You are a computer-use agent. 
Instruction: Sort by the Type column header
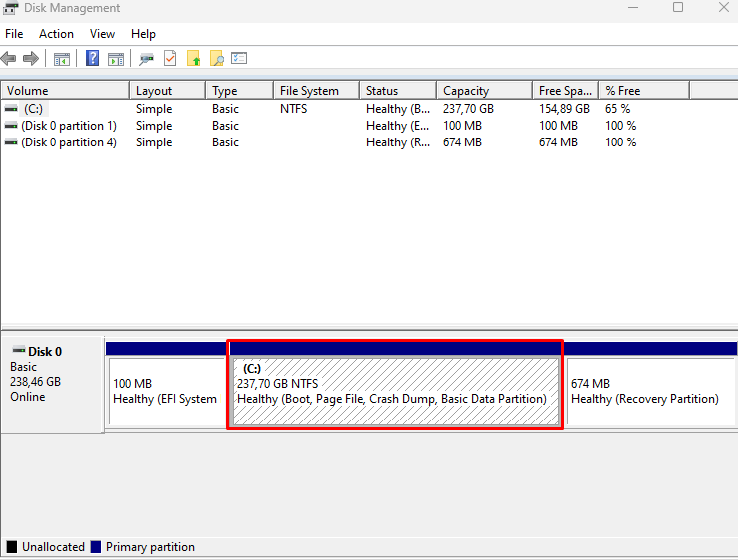[240, 90]
